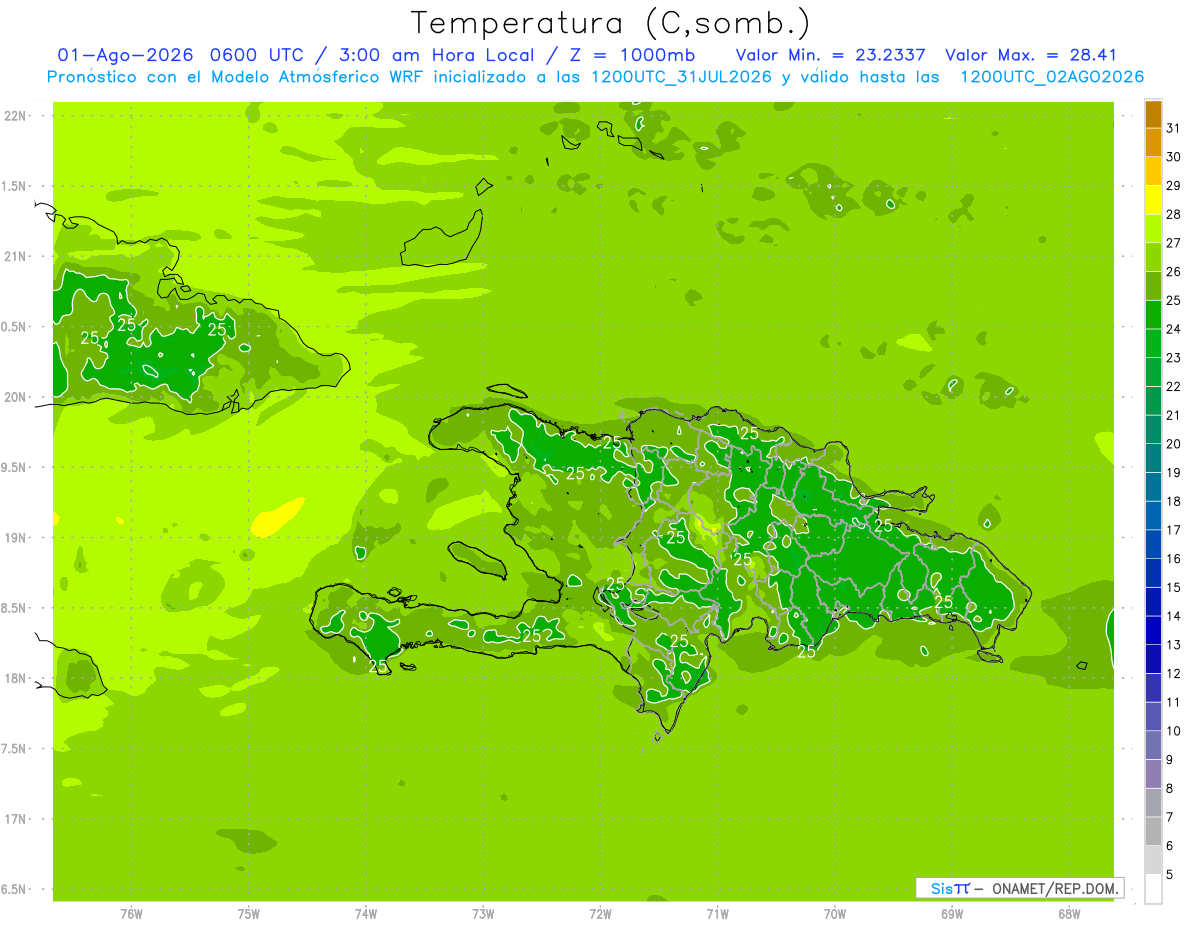Click the 70W longitude label
Screen dimensions: 1200x927
[835, 913]
